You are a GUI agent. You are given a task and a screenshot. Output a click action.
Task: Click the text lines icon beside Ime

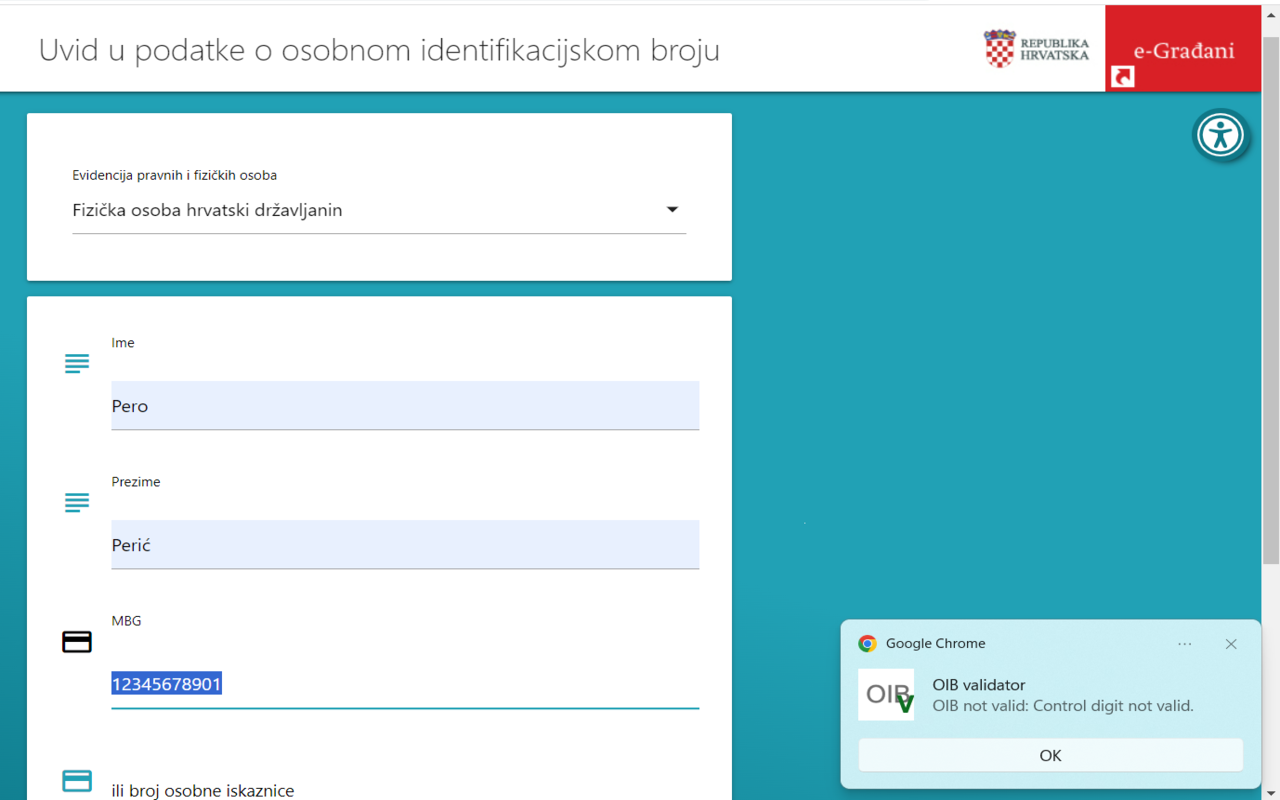tap(77, 364)
